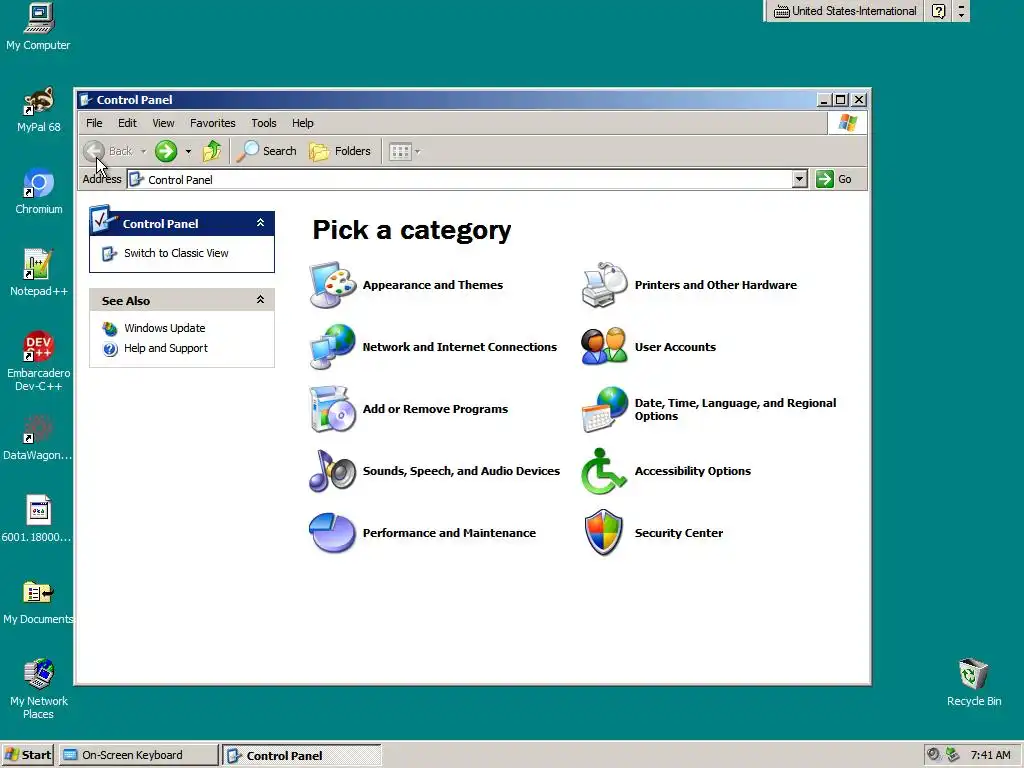
Task: Click inside the Address bar field
Action: pos(459,179)
